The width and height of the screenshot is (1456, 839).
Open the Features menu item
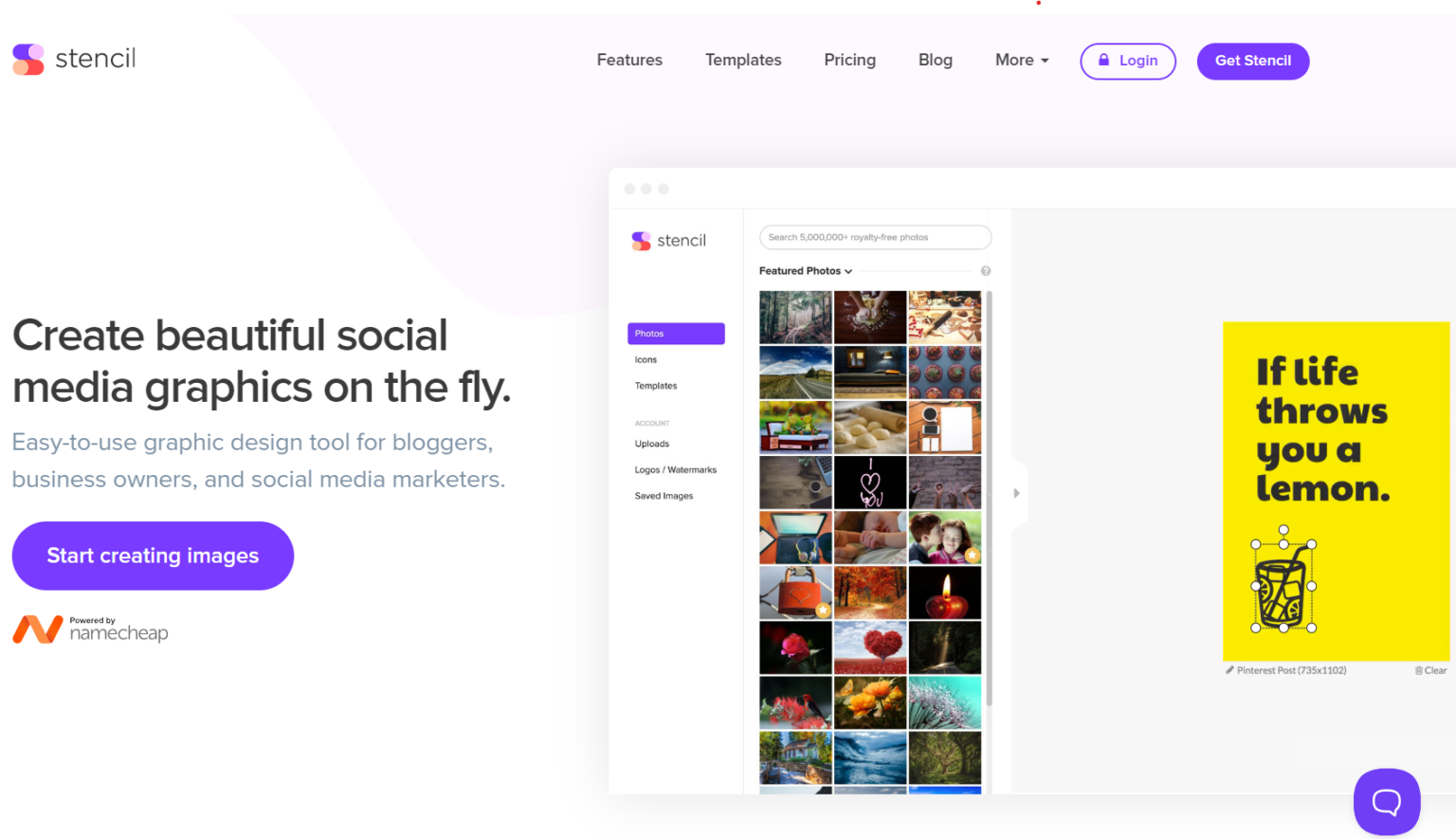point(628,59)
